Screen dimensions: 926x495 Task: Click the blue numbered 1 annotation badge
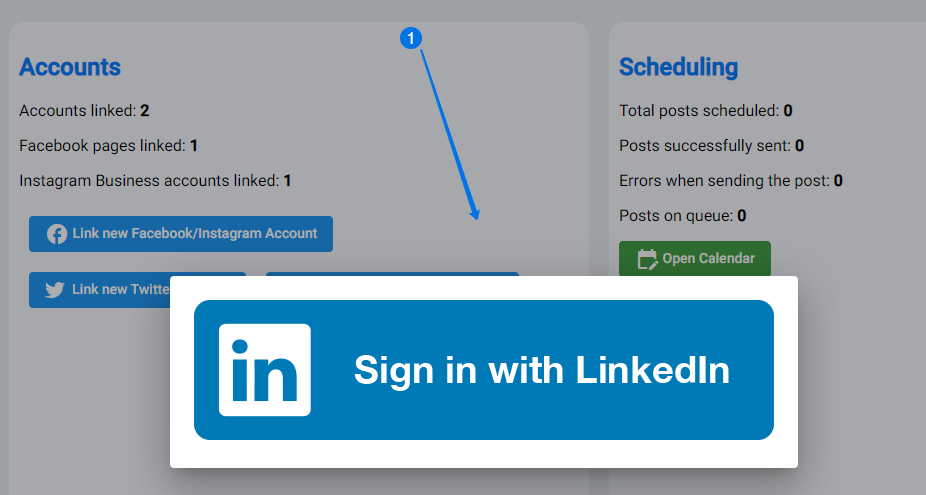(410, 38)
